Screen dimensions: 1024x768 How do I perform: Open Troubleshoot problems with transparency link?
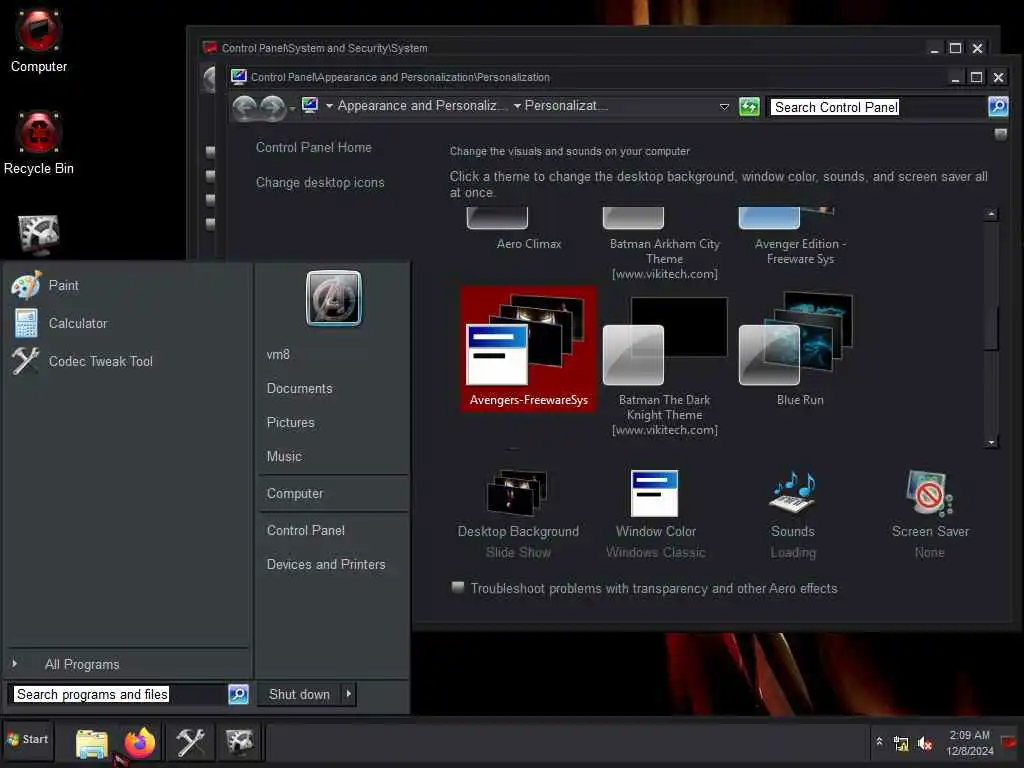pyautogui.click(x=654, y=588)
